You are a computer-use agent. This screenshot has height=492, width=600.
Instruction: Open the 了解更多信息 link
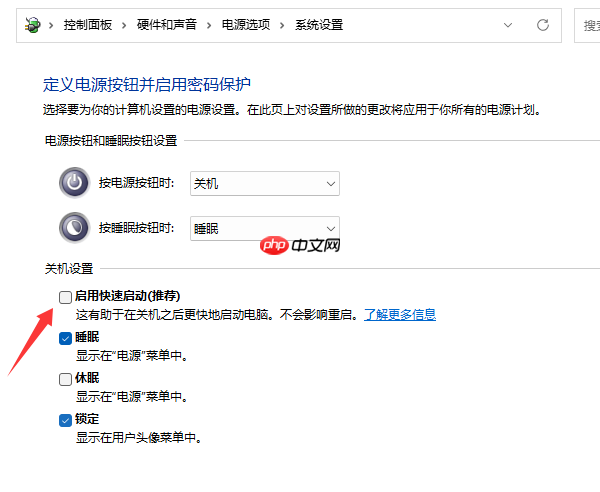click(x=400, y=314)
